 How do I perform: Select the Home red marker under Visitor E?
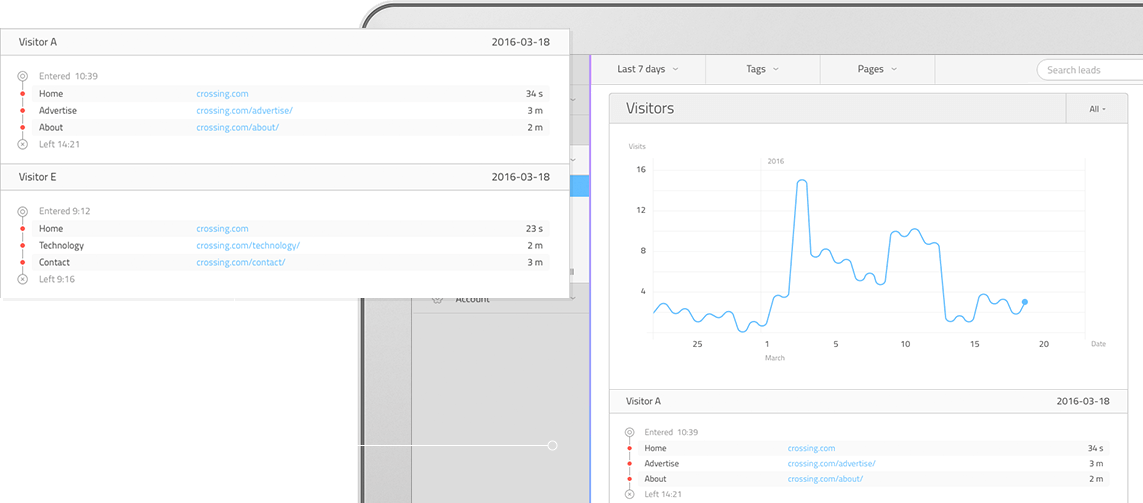click(x=23, y=229)
